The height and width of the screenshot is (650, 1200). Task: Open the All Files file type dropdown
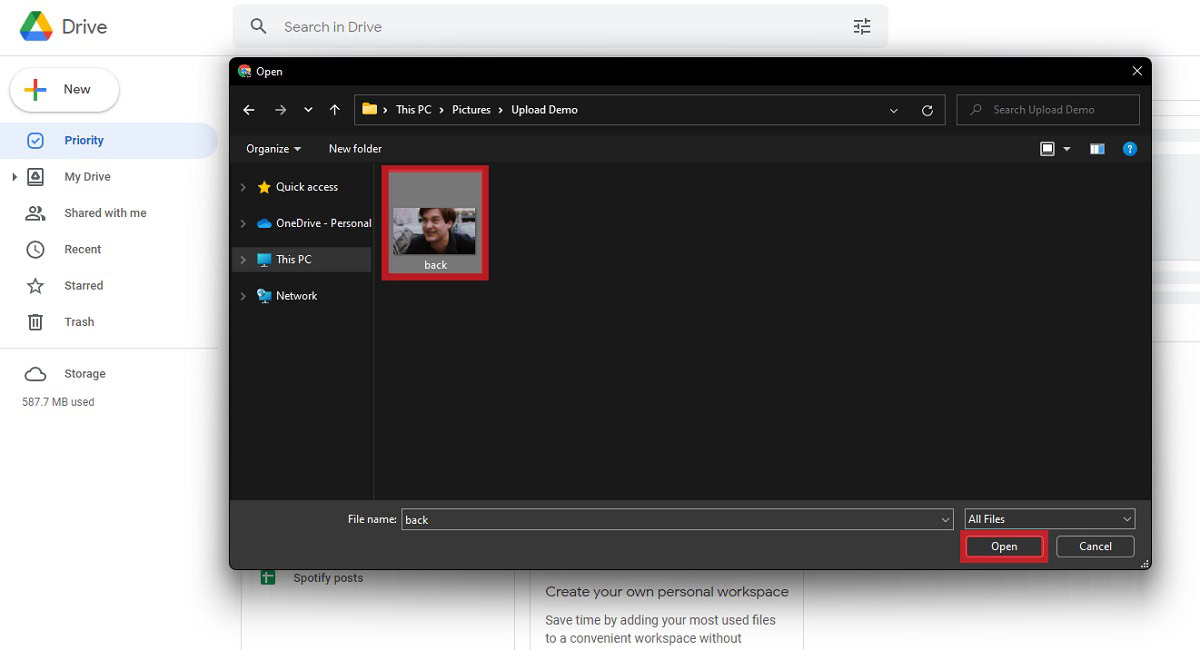(1129, 518)
